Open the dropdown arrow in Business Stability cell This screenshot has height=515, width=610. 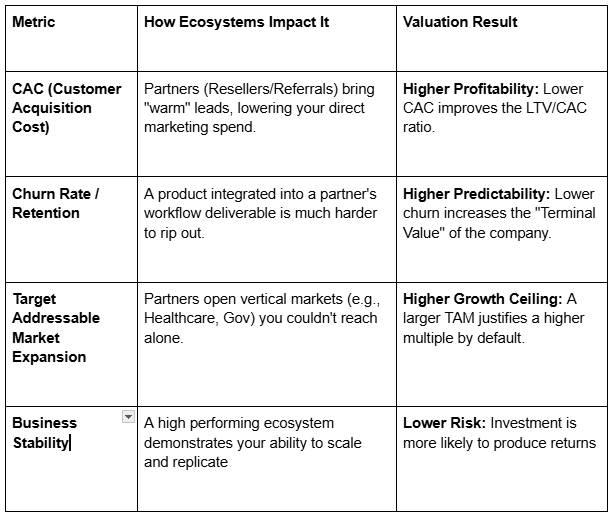pos(128,417)
